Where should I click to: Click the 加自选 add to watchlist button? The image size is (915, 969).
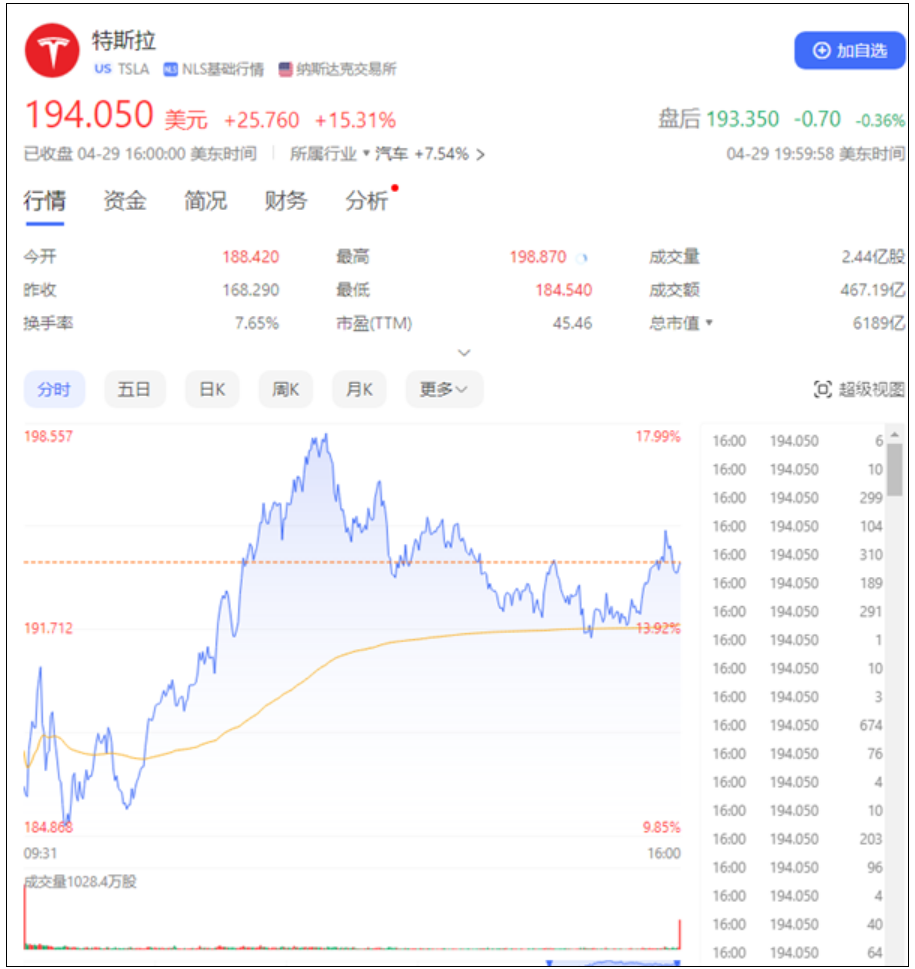(x=850, y=51)
